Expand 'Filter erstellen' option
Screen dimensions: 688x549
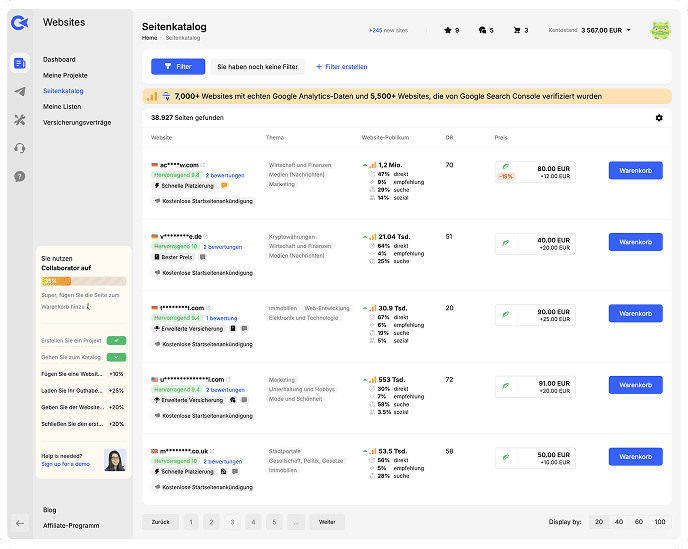coord(341,67)
